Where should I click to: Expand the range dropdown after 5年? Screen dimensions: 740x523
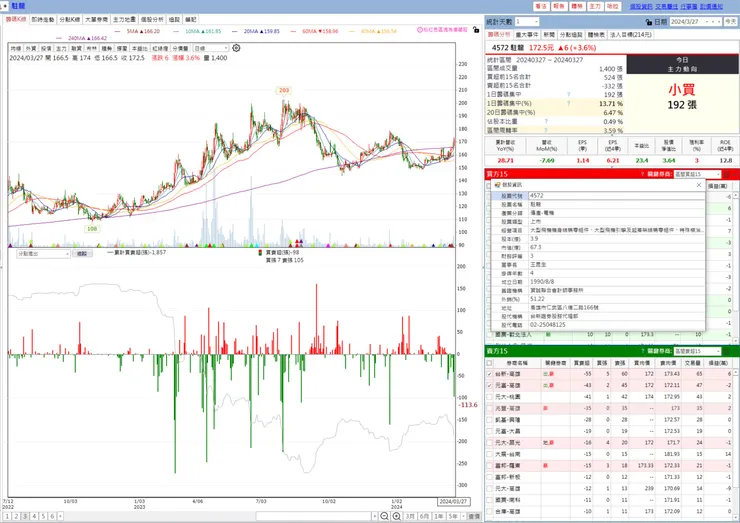click(463, 516)
